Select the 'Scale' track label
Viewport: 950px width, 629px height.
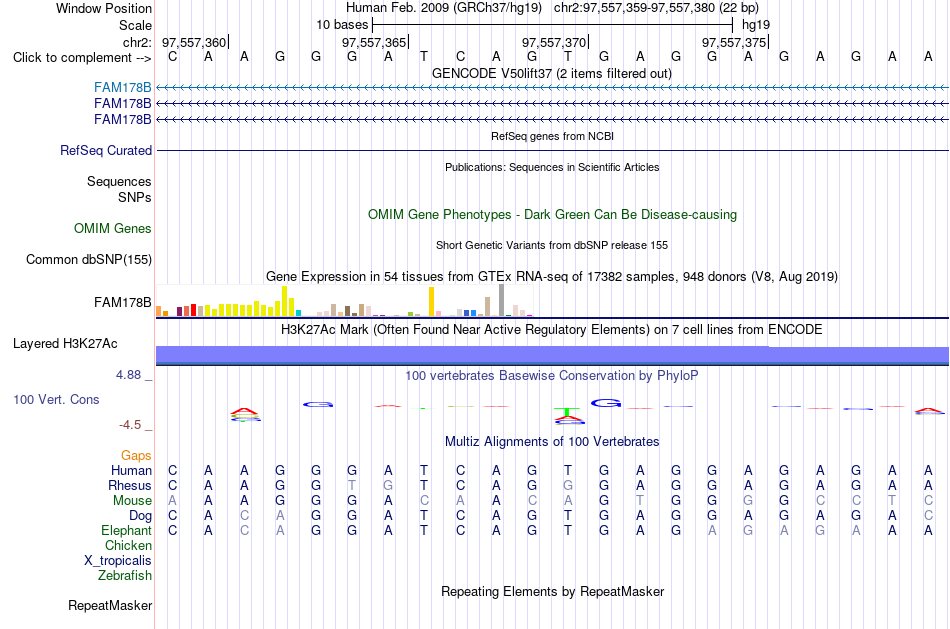point(135,25)
